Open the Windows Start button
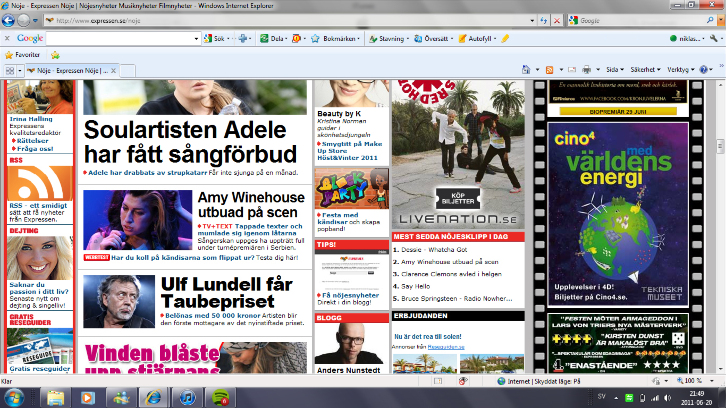This screenshot has width=726, height=408. (14, 398)
